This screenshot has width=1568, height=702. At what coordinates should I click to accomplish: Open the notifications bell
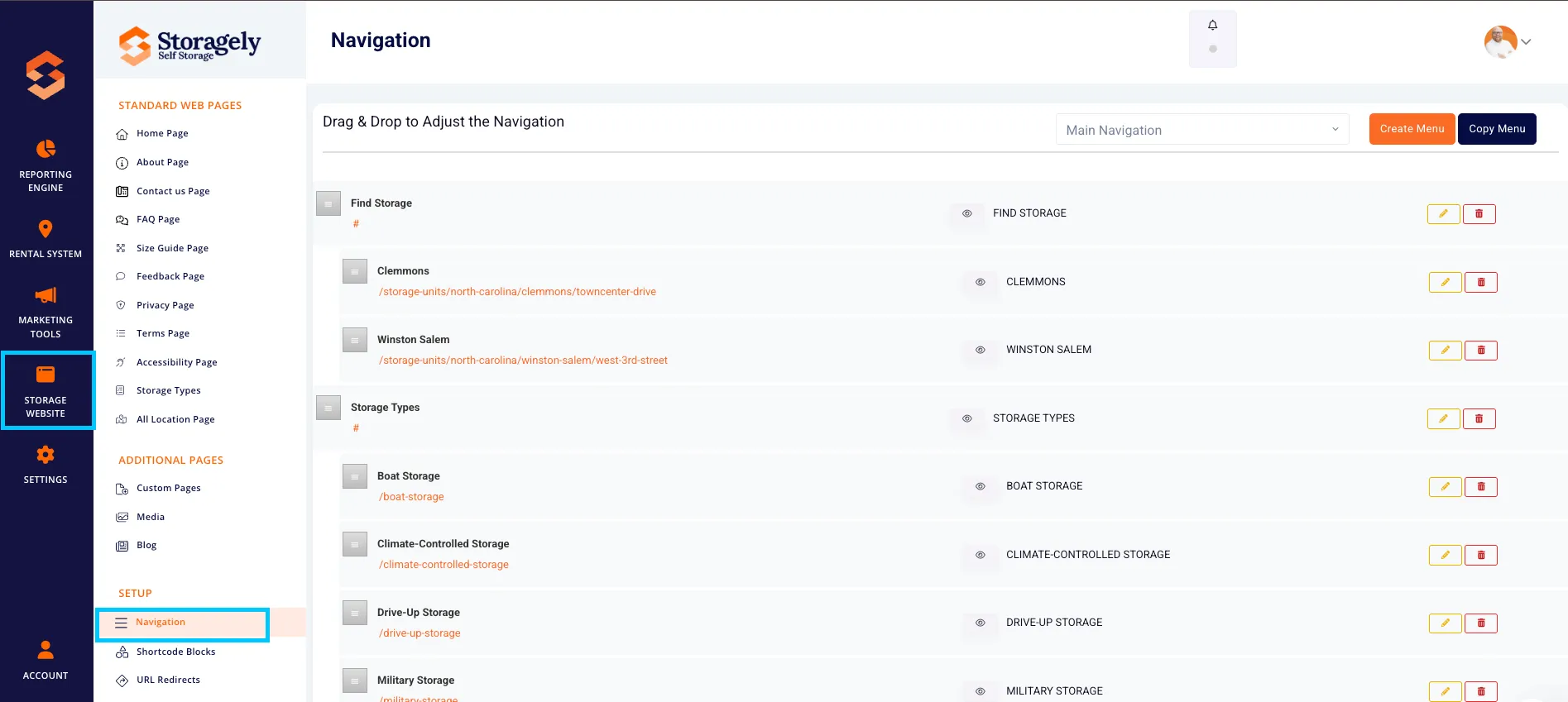[x=1212, y=26]
